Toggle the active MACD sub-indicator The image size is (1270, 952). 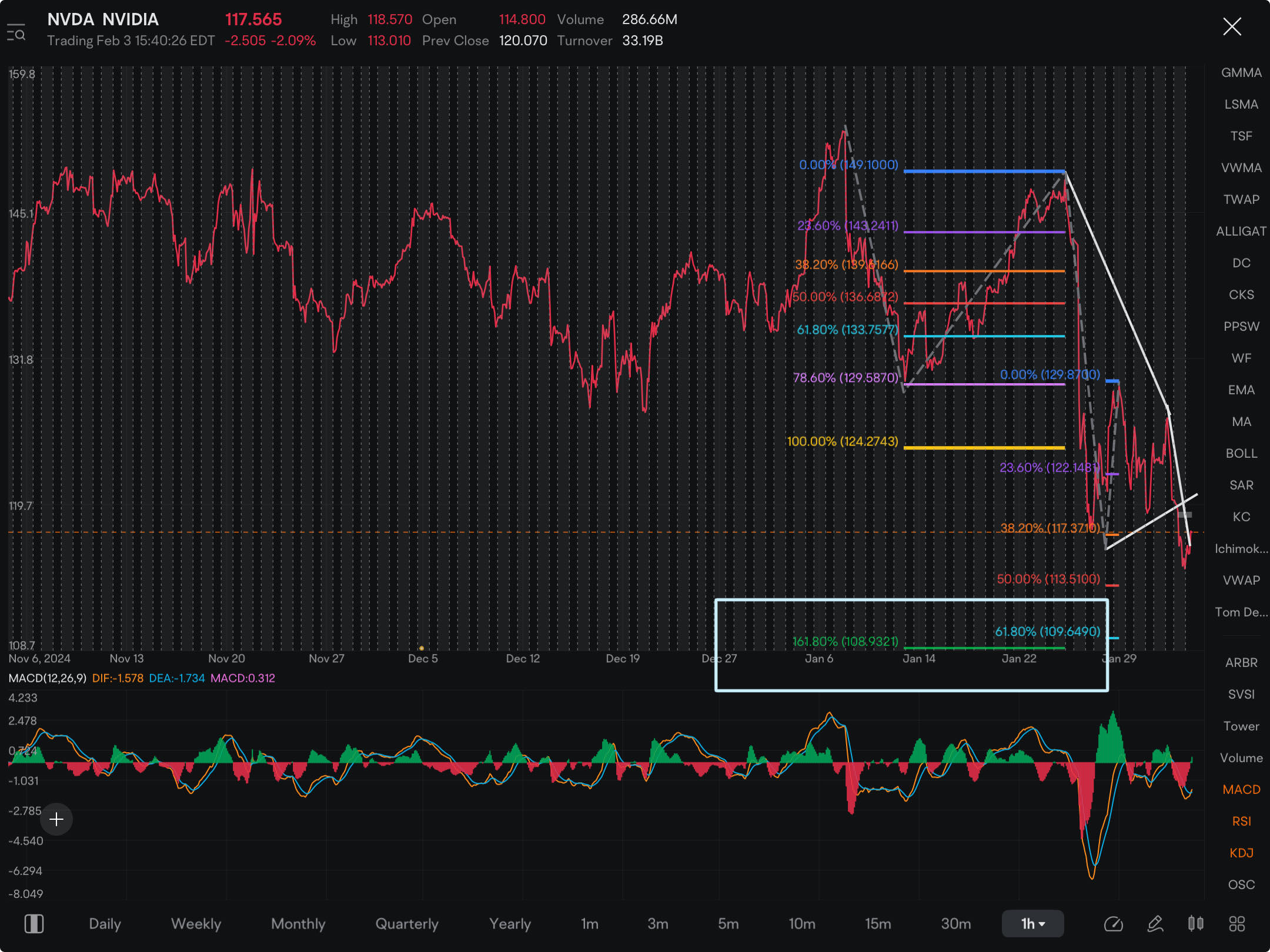coord(1241,790)
